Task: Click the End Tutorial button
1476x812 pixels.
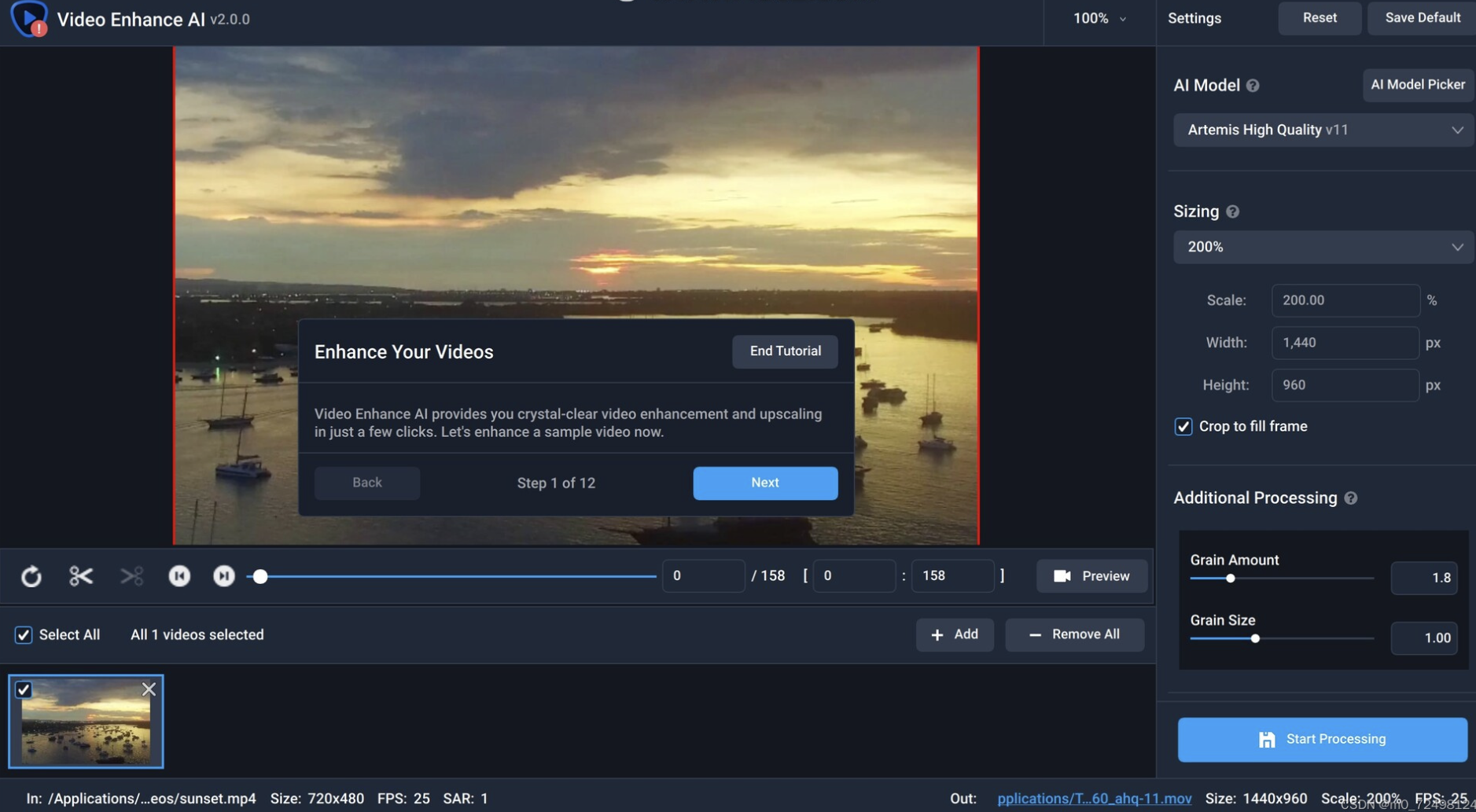Action: click(784, 351)
